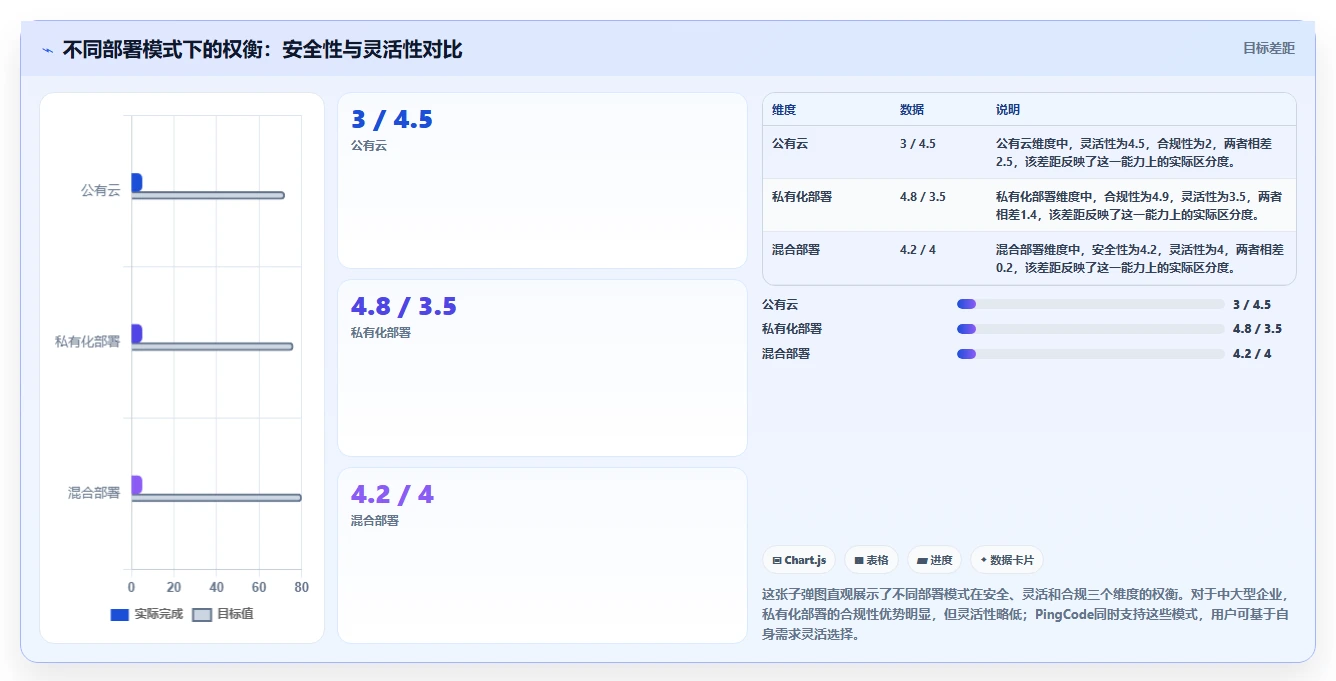Open the 3 / 4.5 公有云 data card
This screenshot has height=681, width=1336.
point(542,181)
